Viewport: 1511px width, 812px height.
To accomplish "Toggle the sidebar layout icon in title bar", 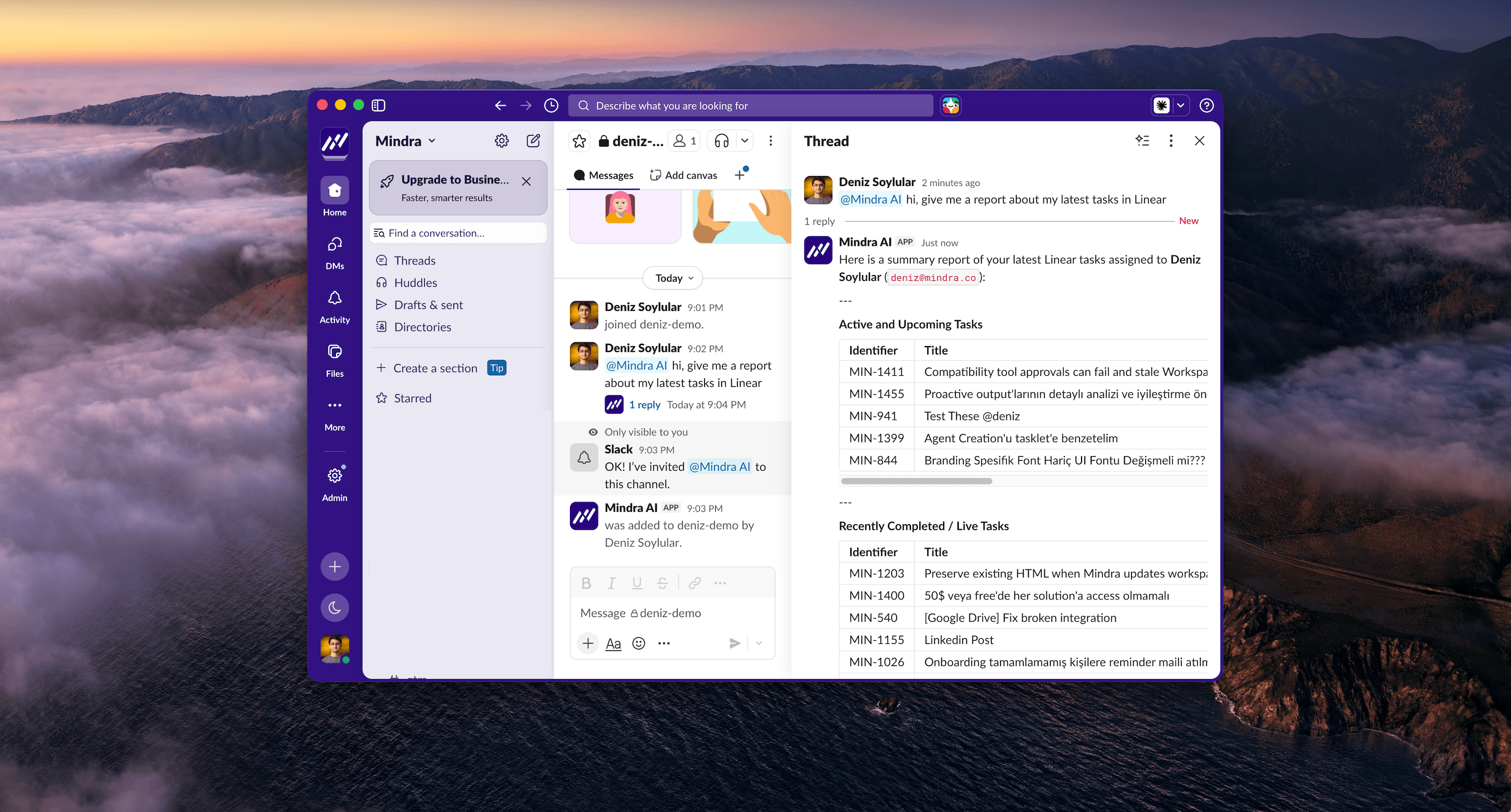I will coord(379,105).
